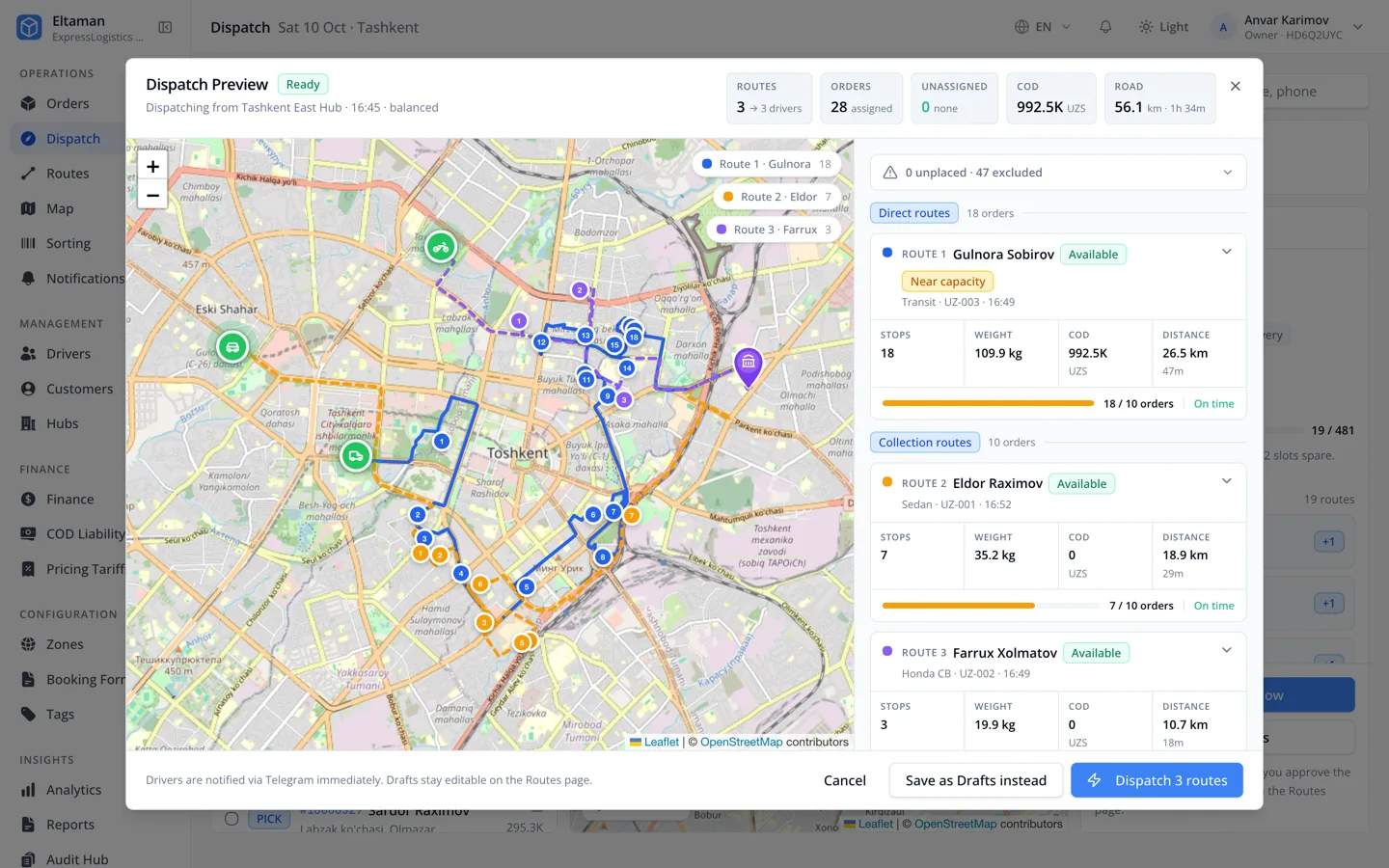Click the Finance dollar icon
Image resolution: width=1389 pixels, height=868 pixels.
coord(28,500)
